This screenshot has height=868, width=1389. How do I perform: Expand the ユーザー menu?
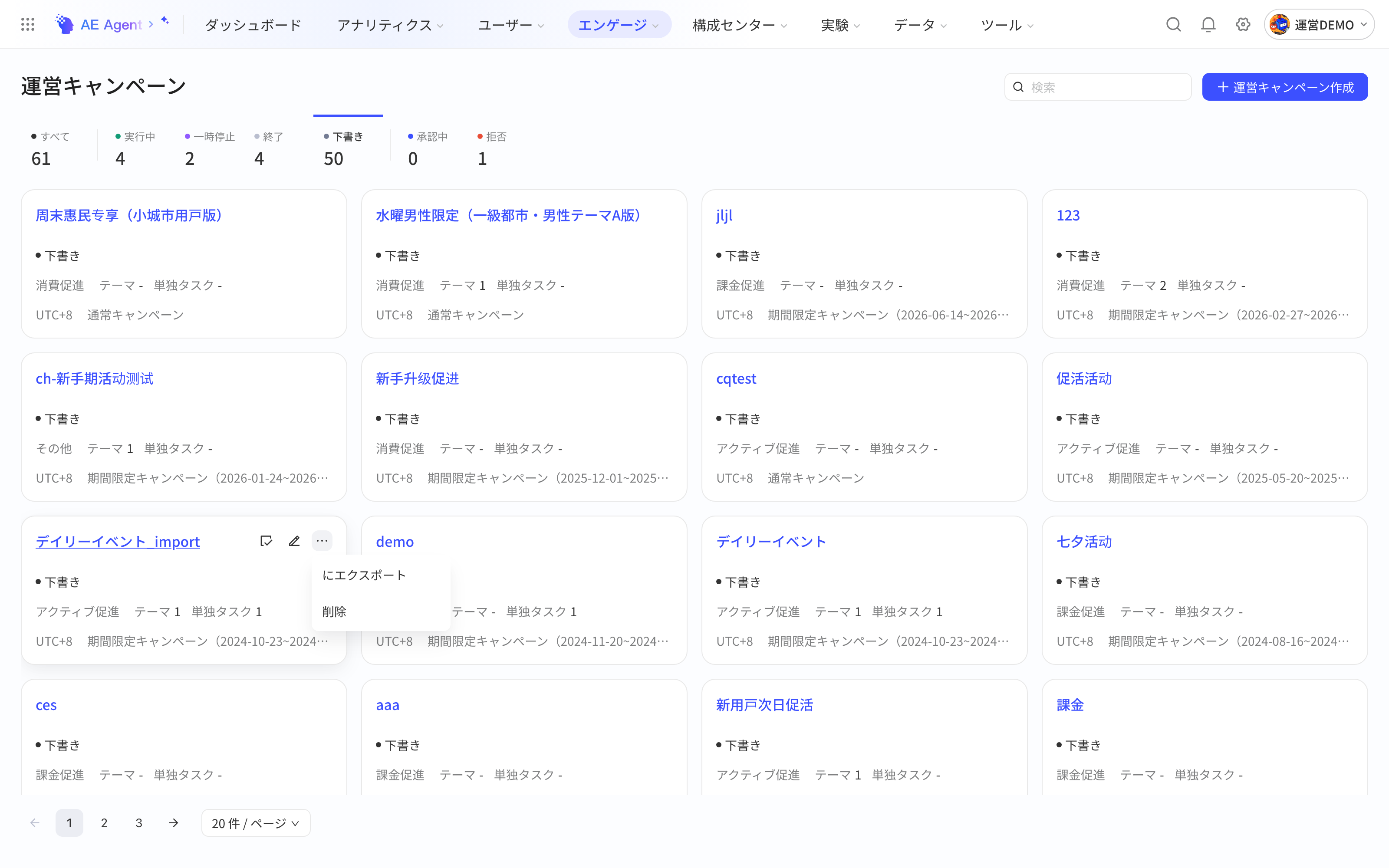click(x=511, y=25)
